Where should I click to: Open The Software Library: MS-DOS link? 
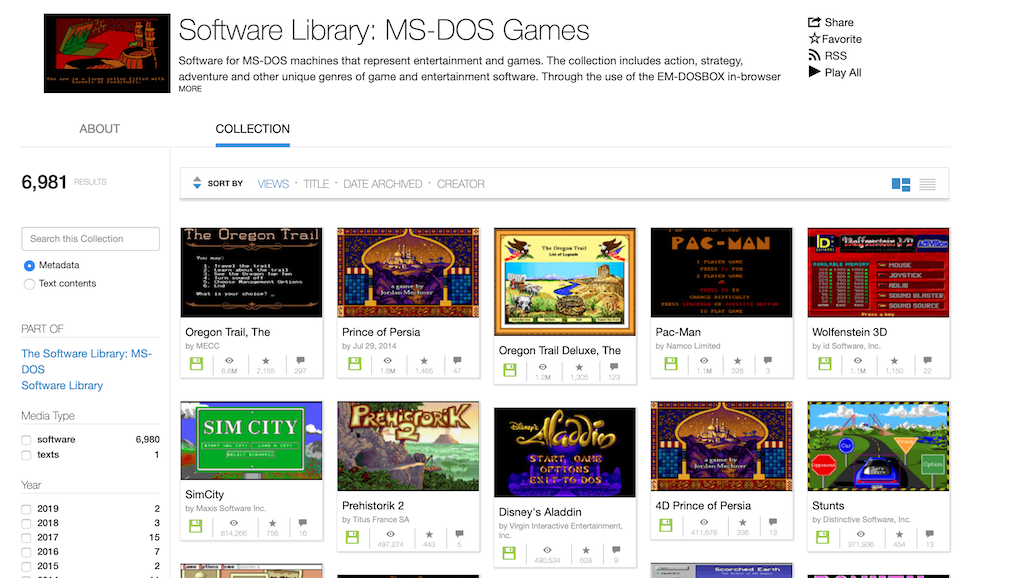coord(86,361)
